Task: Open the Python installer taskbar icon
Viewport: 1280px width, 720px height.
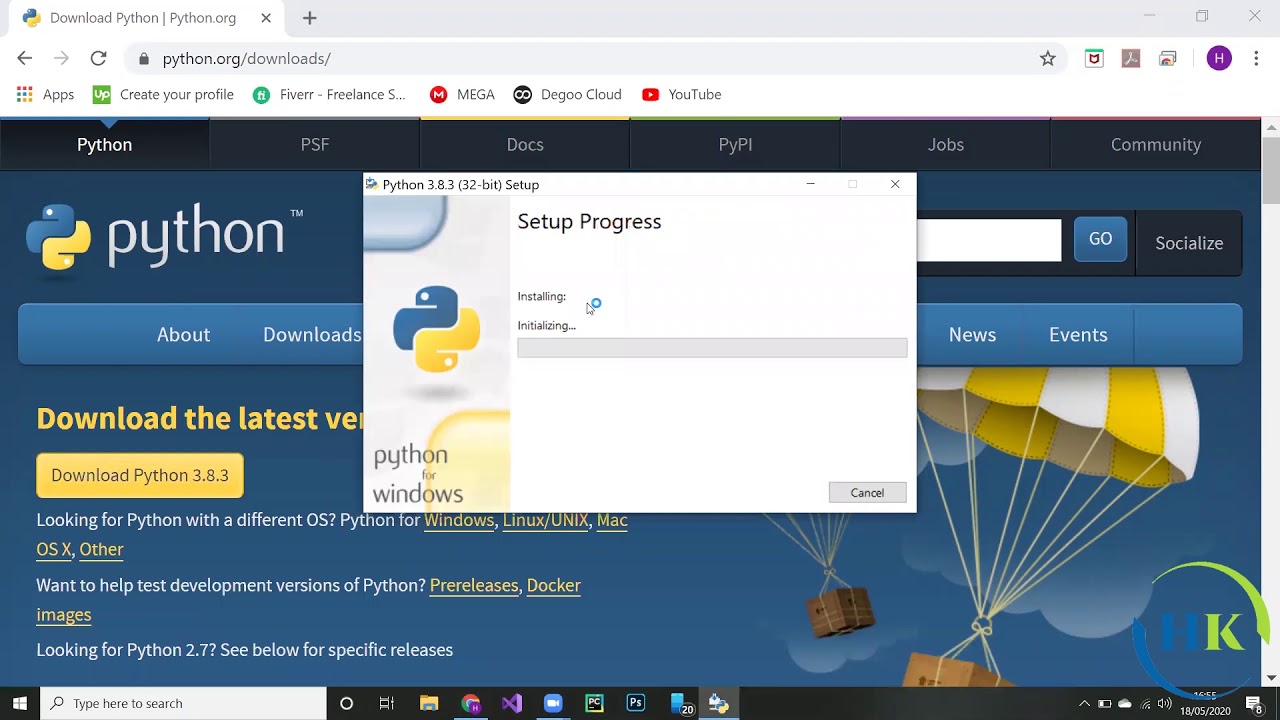Action: click(x=718, y=703)
